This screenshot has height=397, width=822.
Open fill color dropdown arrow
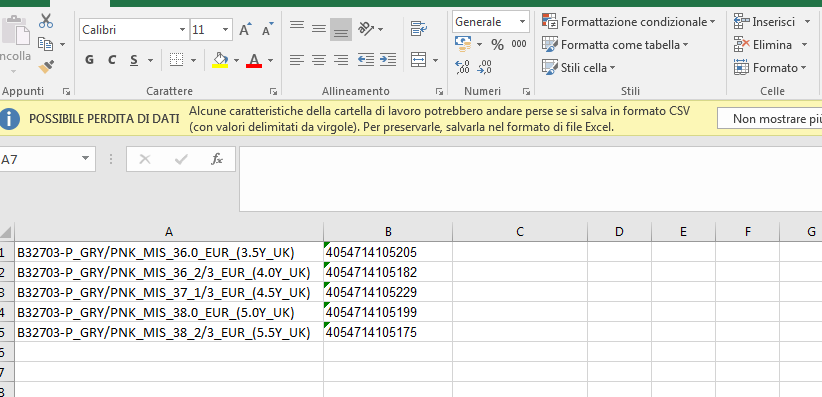coord(236,61)
